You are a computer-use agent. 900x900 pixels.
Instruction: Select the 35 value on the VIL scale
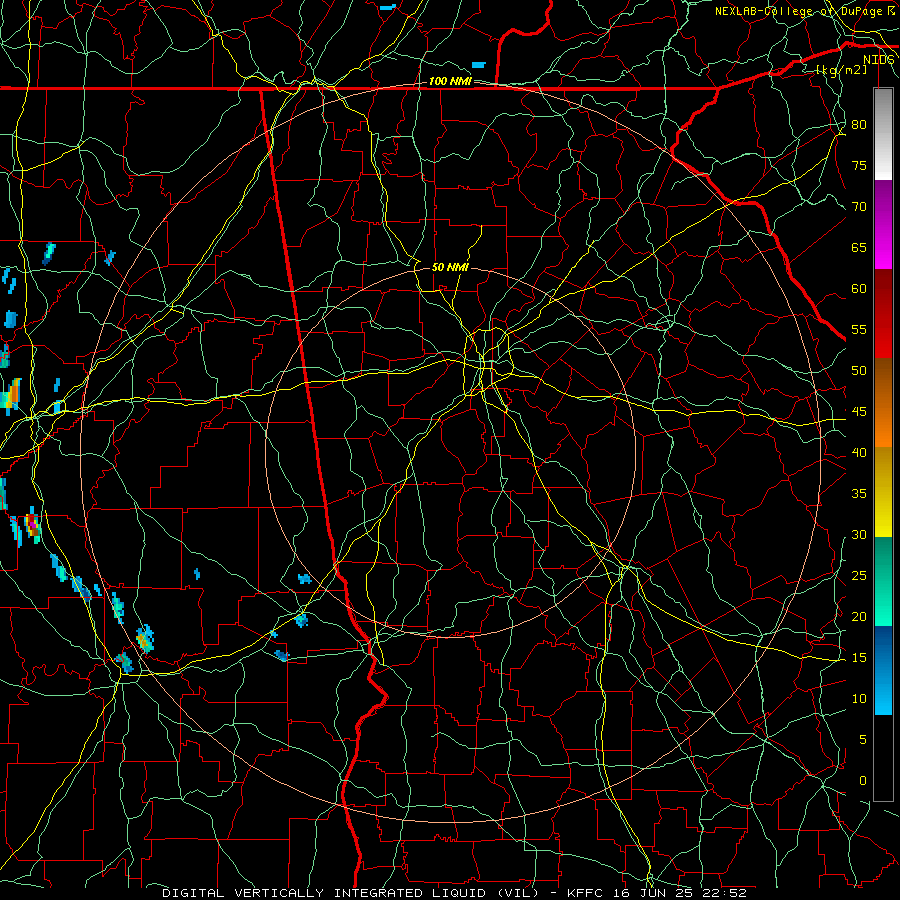click(x=859, y=494)
